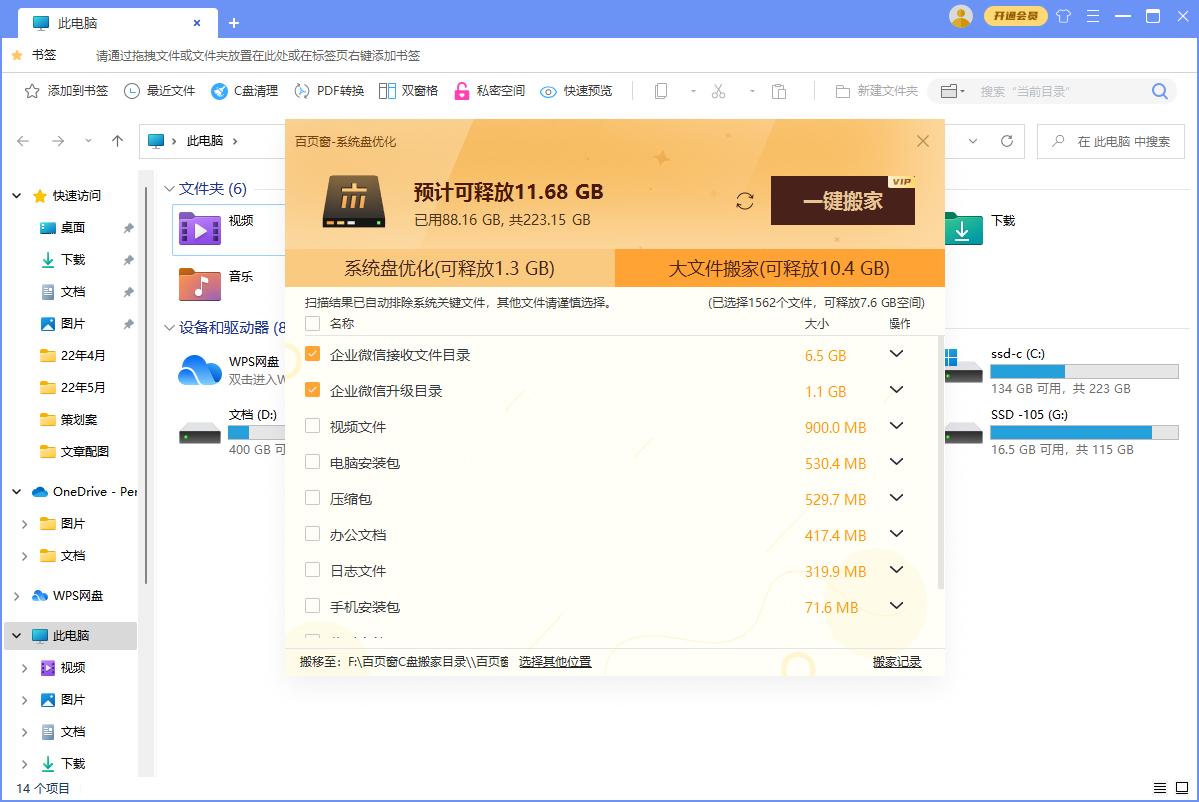Switch to the 系统盘优化 tab
The image size is (1199, 802).
point(449,268)
